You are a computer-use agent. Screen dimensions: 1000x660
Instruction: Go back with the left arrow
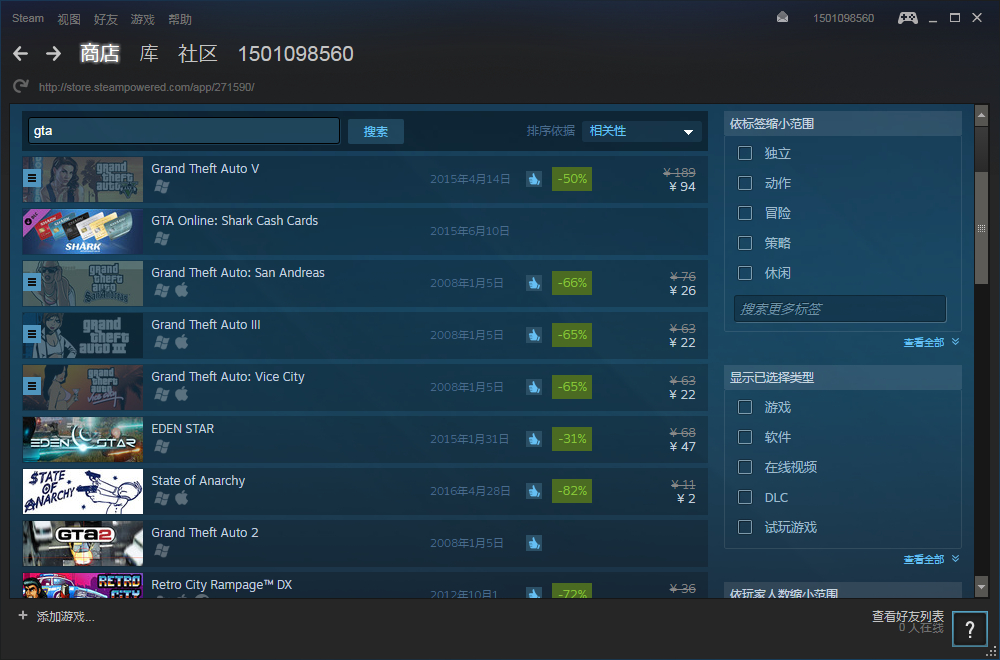coord(20,54)
